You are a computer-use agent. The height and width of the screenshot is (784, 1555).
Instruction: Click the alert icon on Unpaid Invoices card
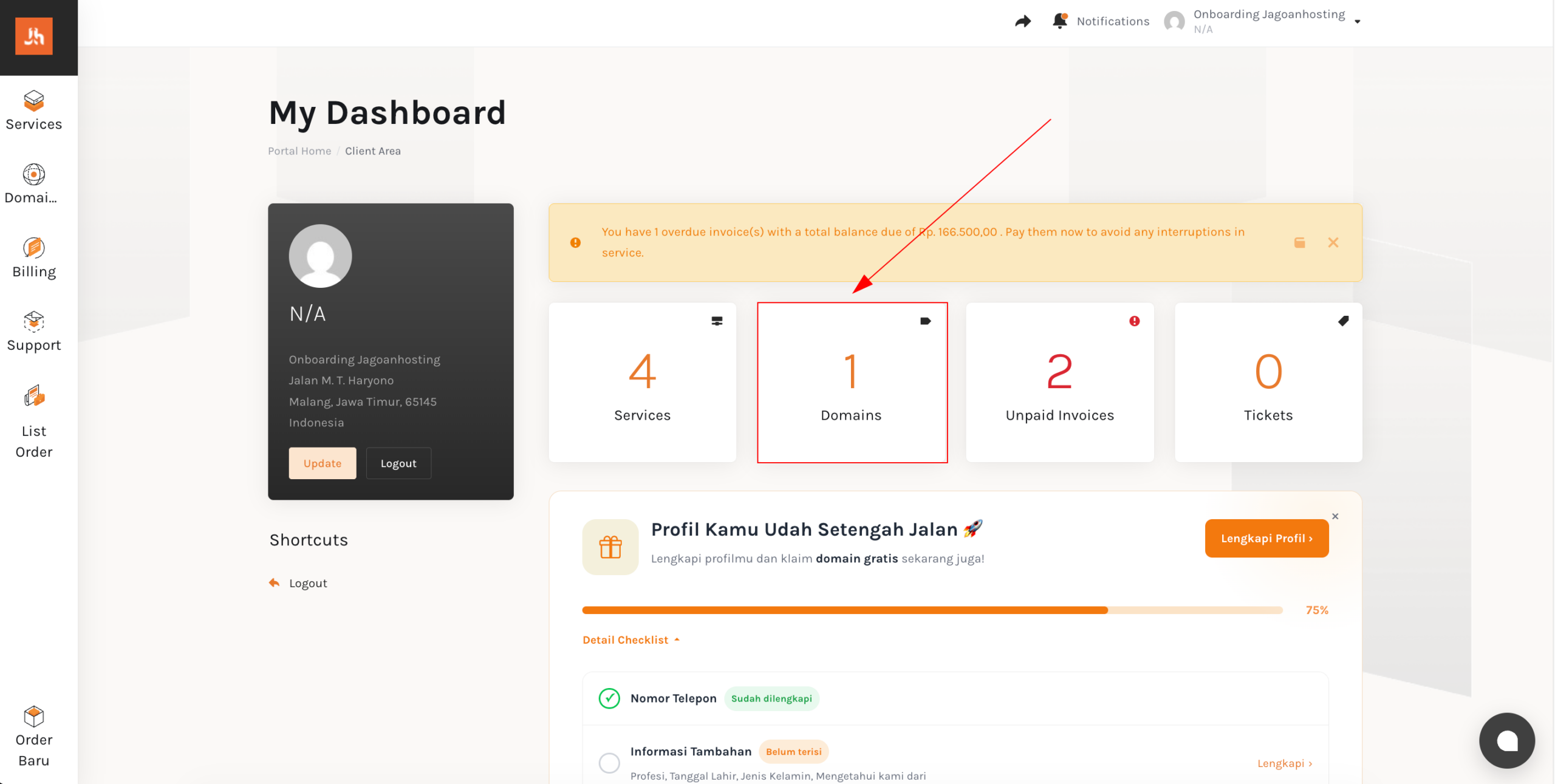(x=1134, y=321)
